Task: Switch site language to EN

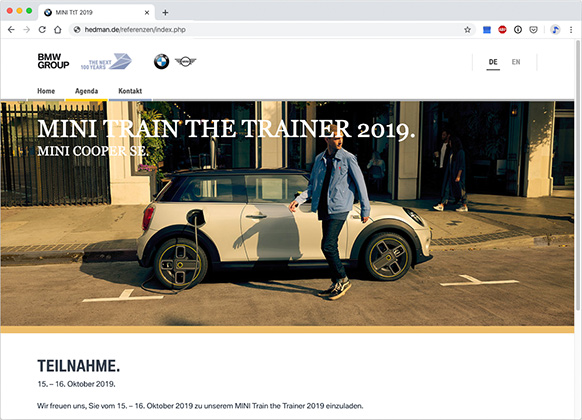Action: [x=516, y=62]
